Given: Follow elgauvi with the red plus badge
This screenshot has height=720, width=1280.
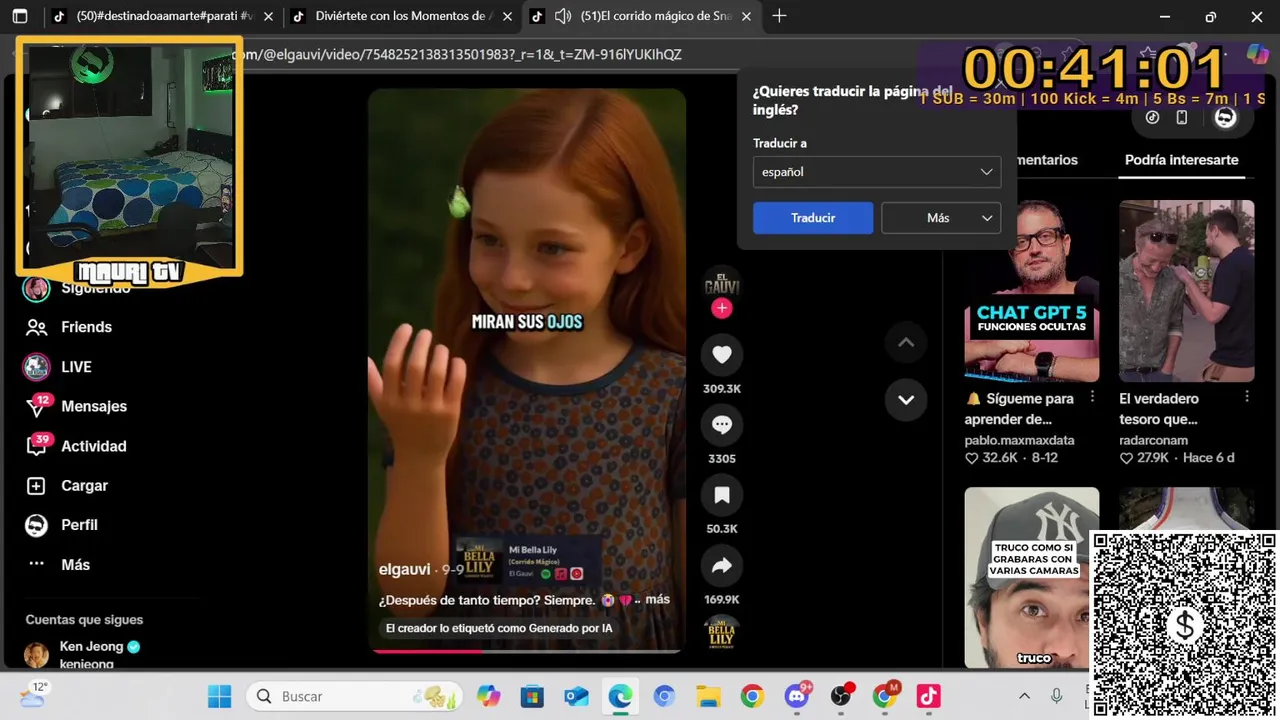Looking at the screenshot, I should 721,308.
